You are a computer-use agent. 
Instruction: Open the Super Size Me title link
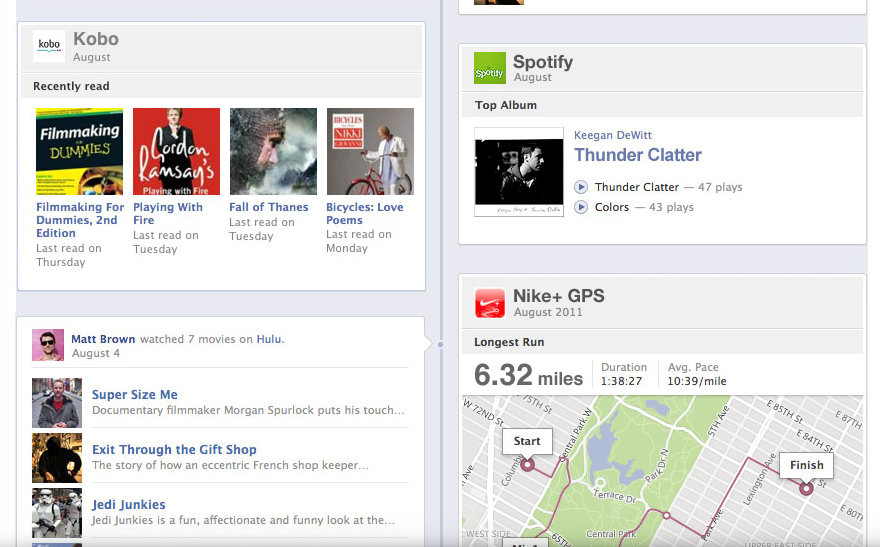pos(135,394)
